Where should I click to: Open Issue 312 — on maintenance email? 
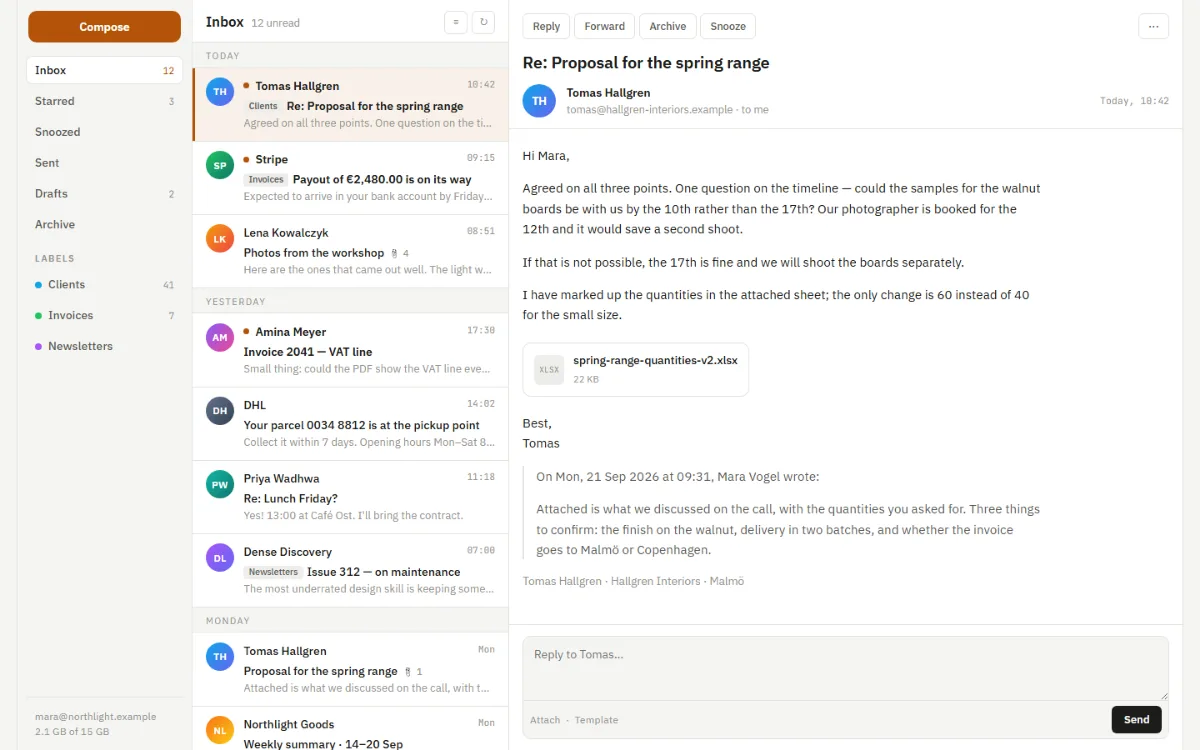click(x=350, y=570)
